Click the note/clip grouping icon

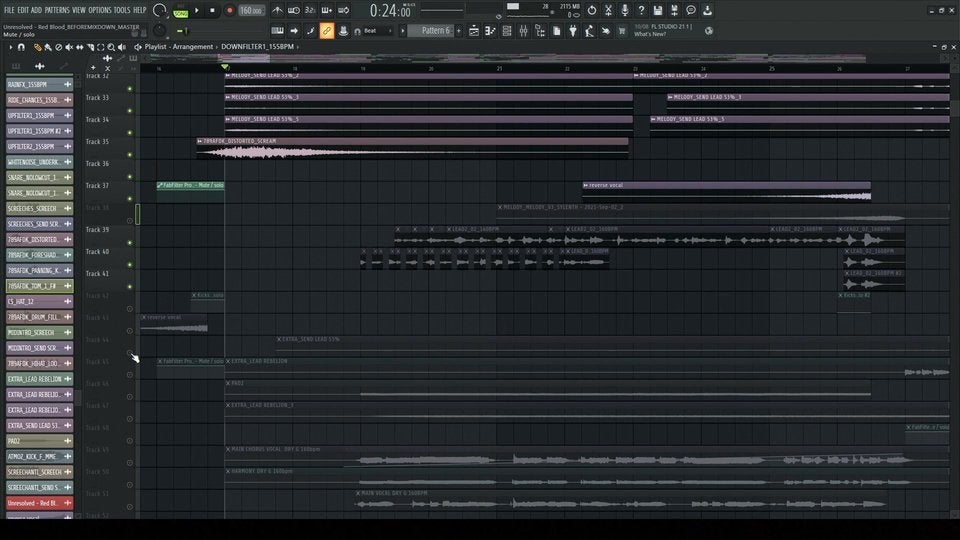click(x=310, y=31)
